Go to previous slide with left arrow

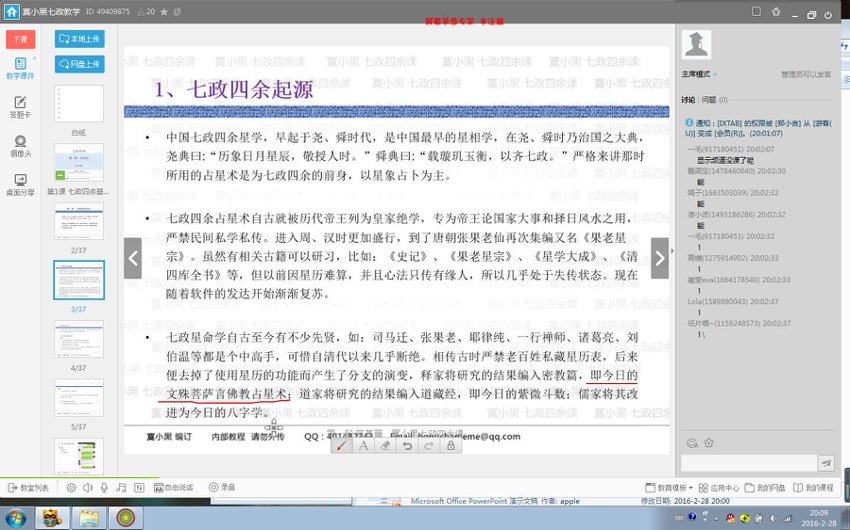pyautogui.click(x=133, y=258)
